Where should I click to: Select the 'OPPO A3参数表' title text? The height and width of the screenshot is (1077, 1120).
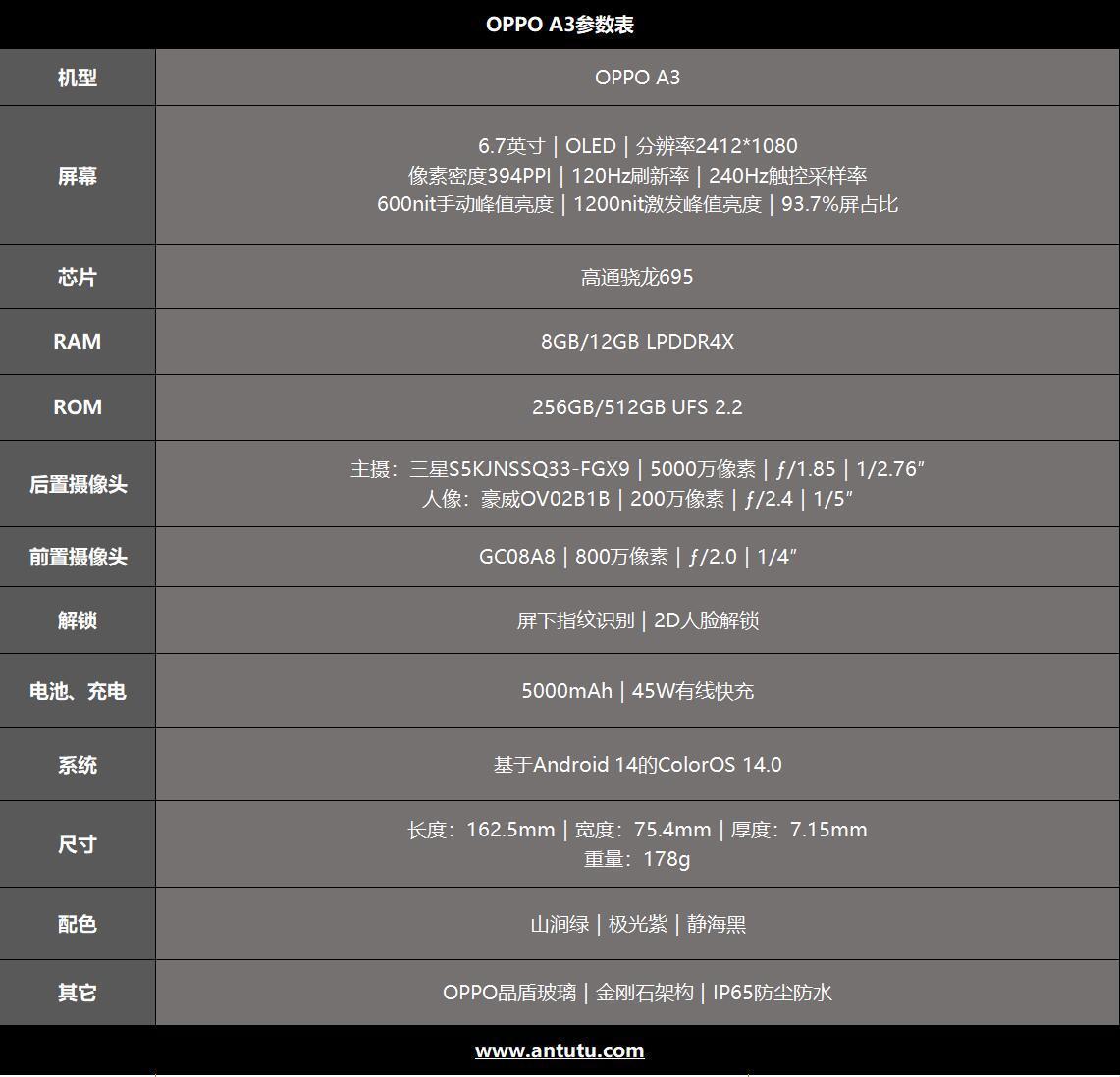click(x=560, y=25)
